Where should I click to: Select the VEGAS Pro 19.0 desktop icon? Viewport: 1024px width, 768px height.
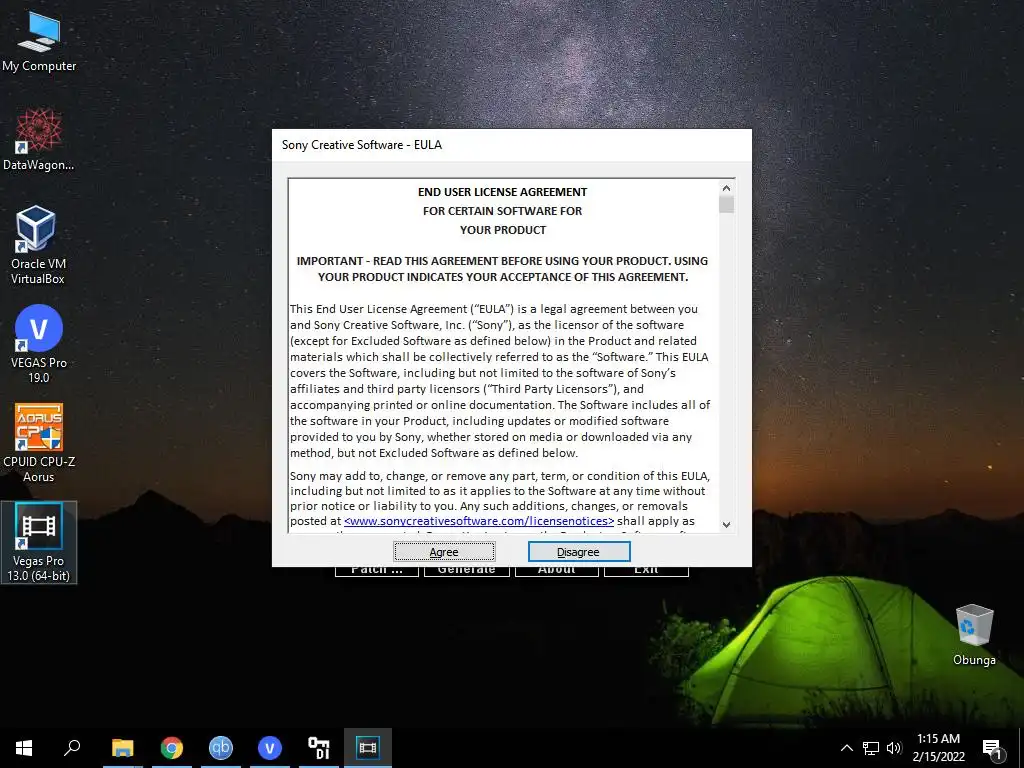coord(39,344)
